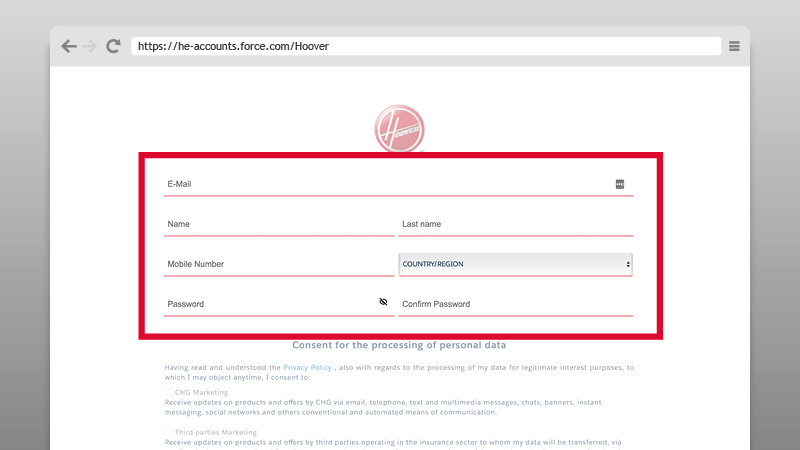Click the autofill icon in the E-Mail field
The height and width of the screenshot is (450, 800).
620,184
